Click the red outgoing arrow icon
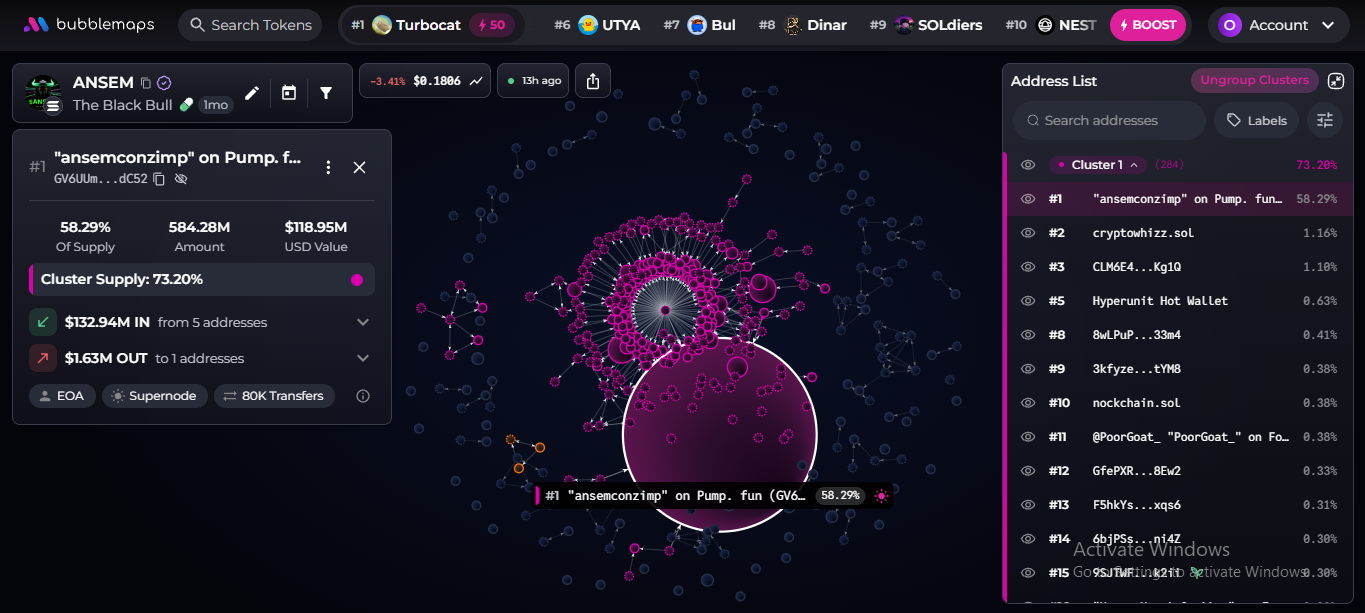 pos(43,358)
